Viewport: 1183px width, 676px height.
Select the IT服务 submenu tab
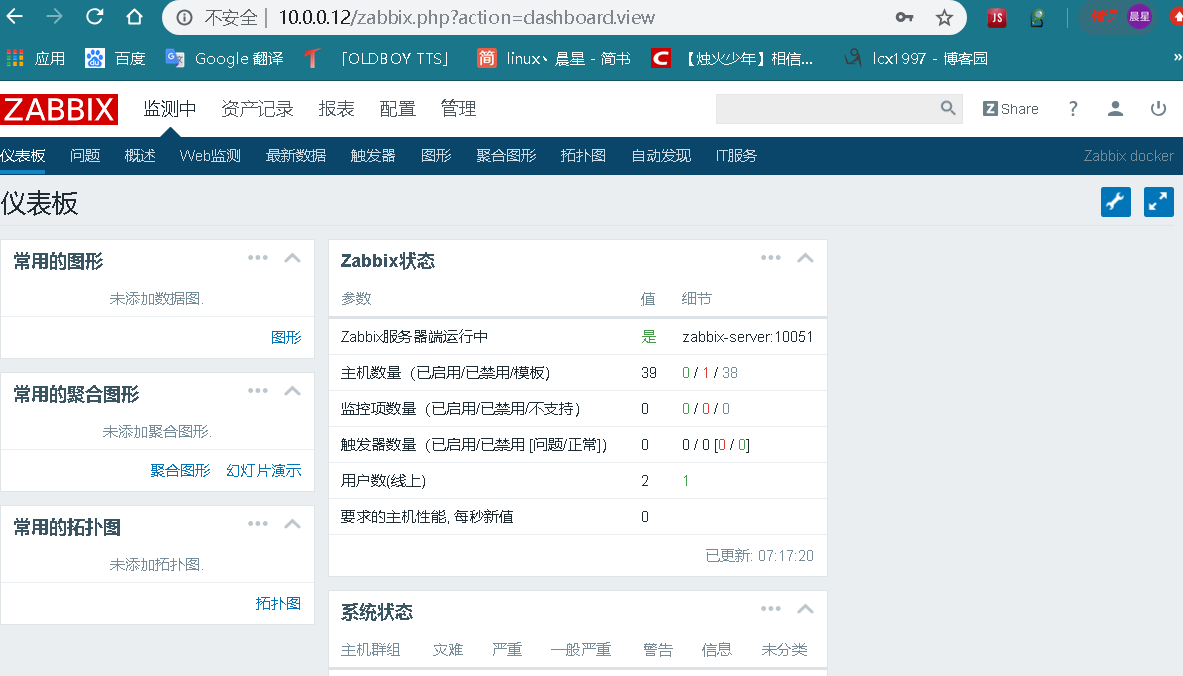[x=736, y=155]
